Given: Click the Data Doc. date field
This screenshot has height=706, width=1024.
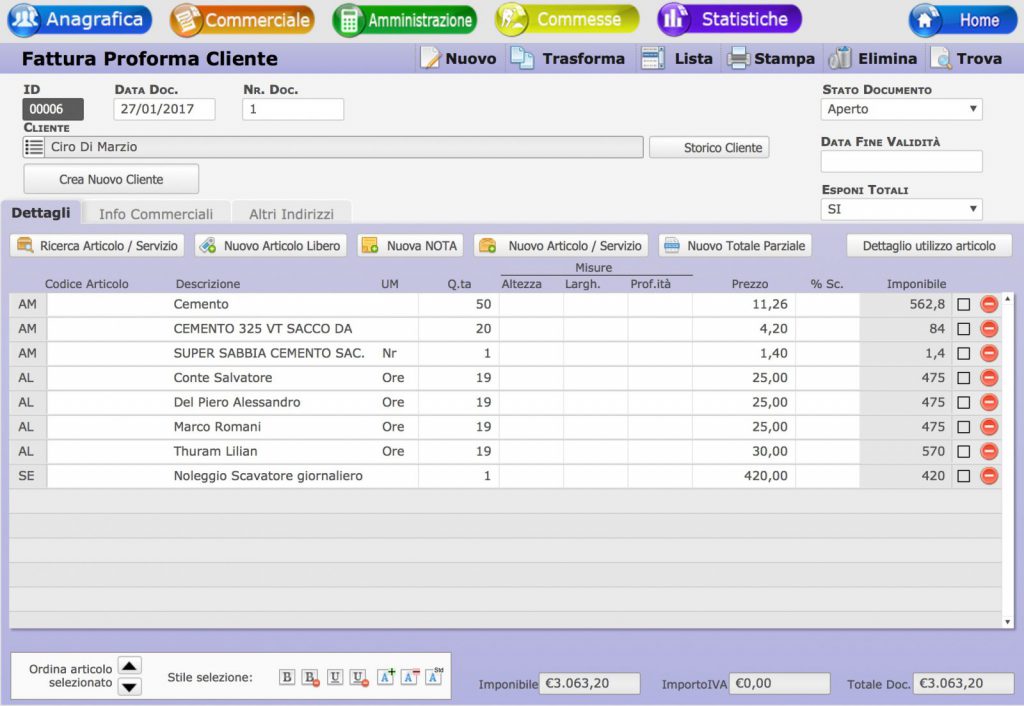Looking at the screenshot, I should coord(165,109).
